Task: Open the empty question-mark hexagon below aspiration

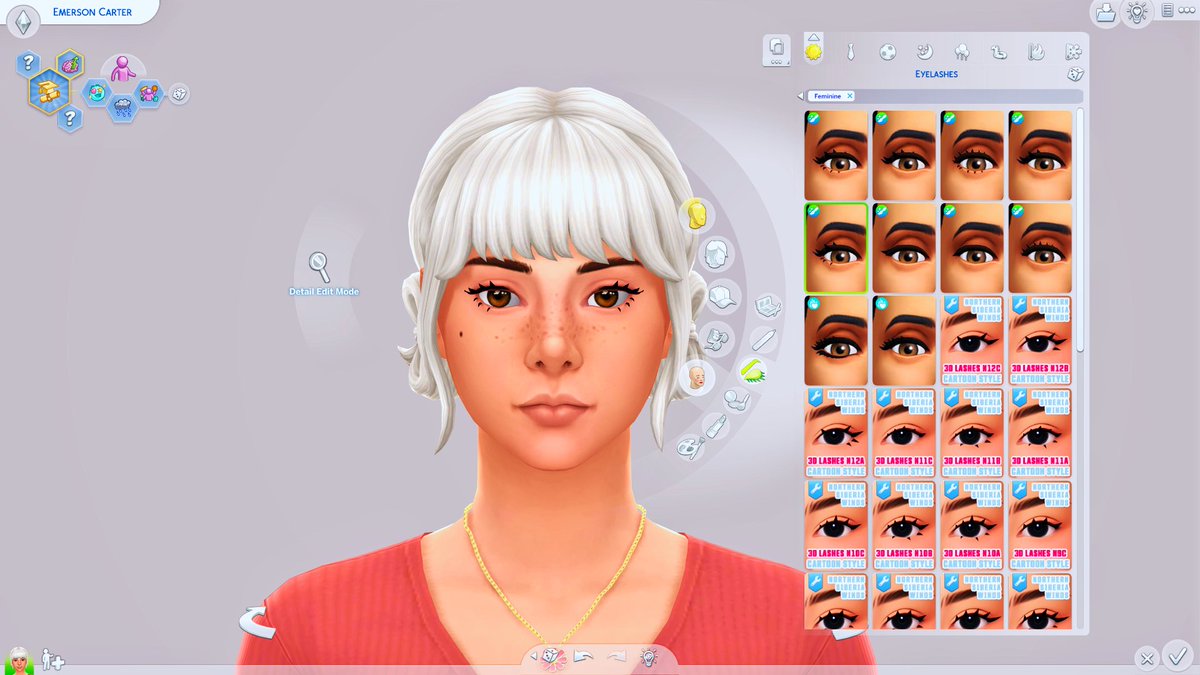Action: [x=69, y=119]
